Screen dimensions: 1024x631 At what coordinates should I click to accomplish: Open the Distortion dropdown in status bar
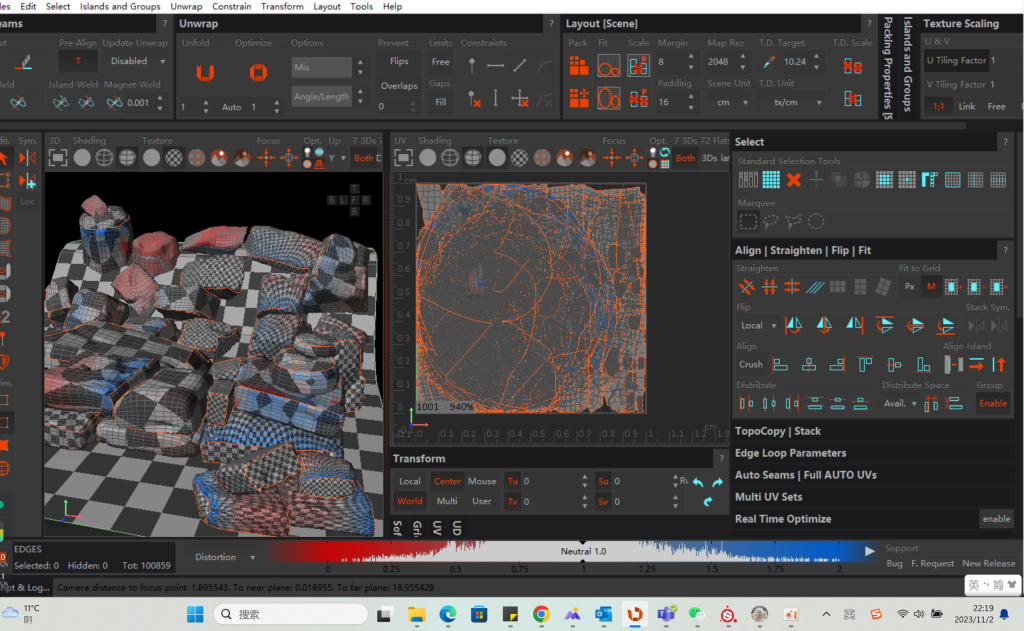pos(224,557)
